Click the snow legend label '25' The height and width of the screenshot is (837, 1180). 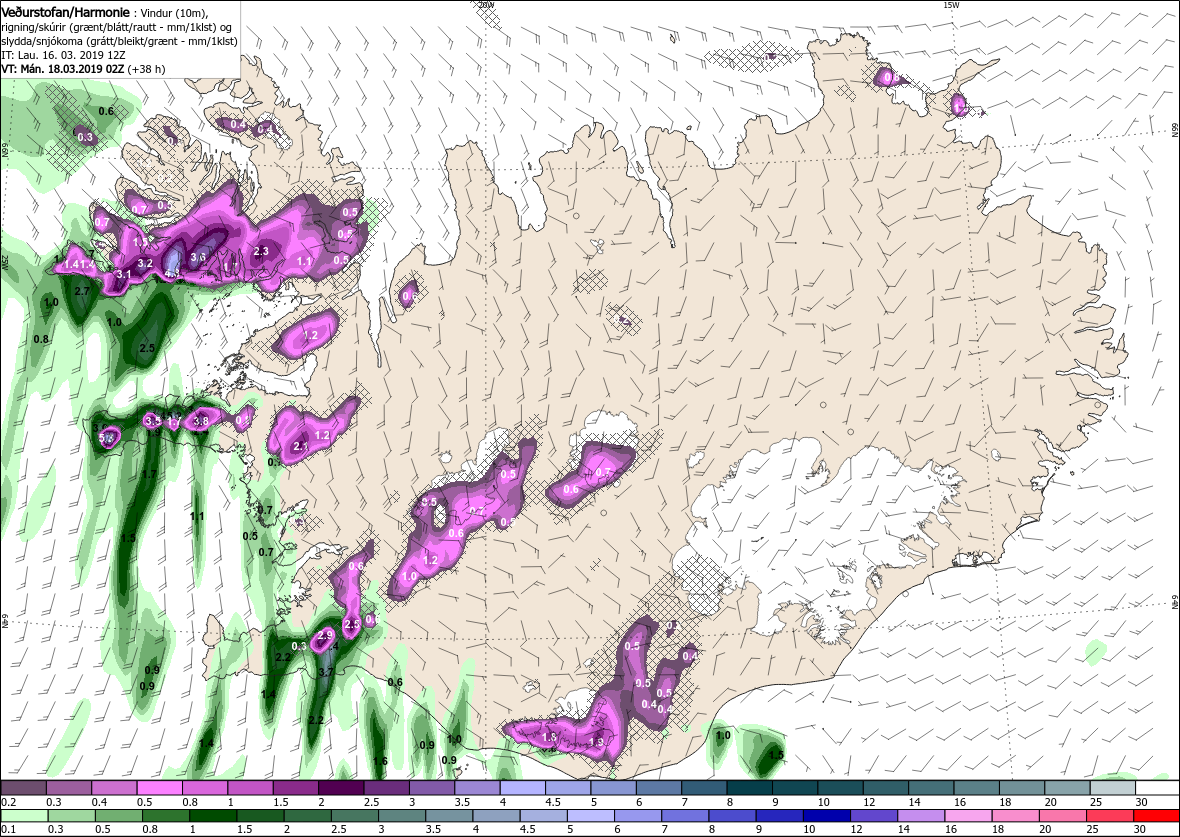[x=1095, y=802]
